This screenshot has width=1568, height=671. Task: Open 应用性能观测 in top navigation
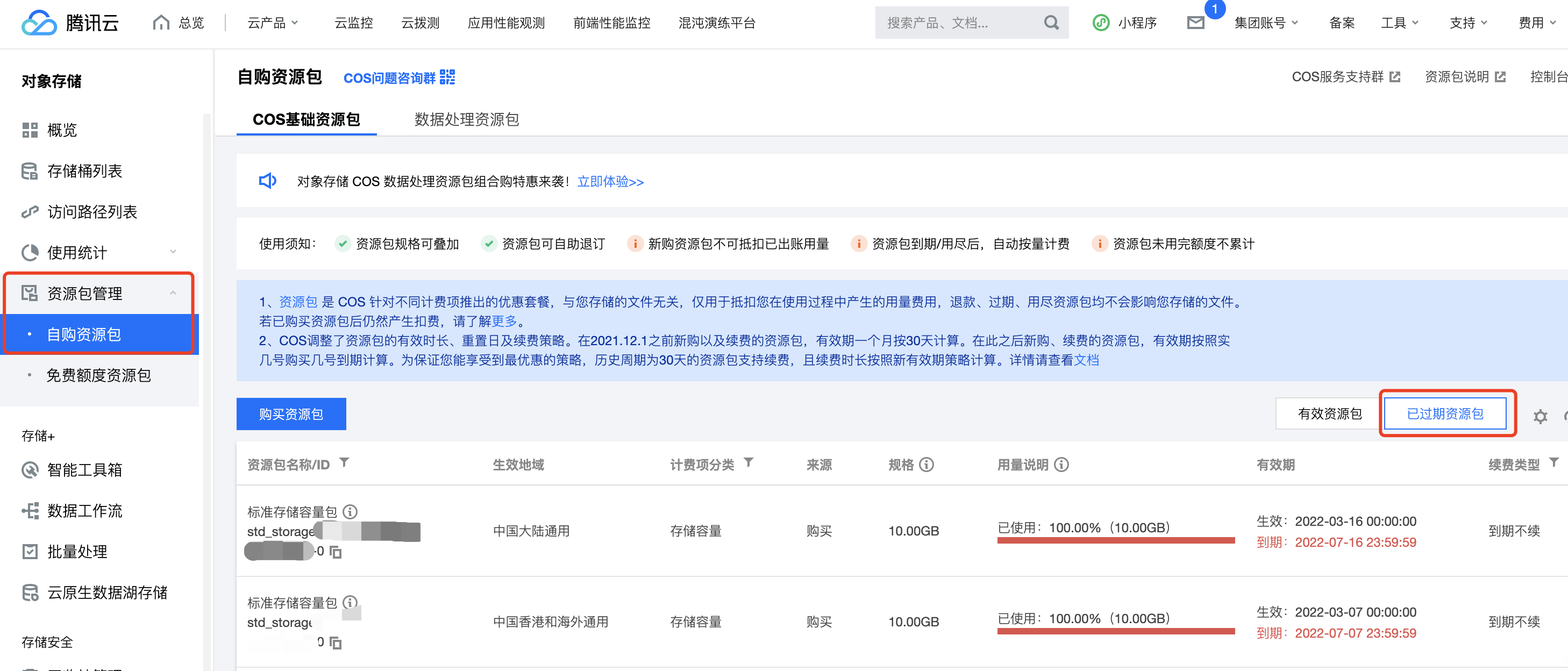click(x=506, y=23)
